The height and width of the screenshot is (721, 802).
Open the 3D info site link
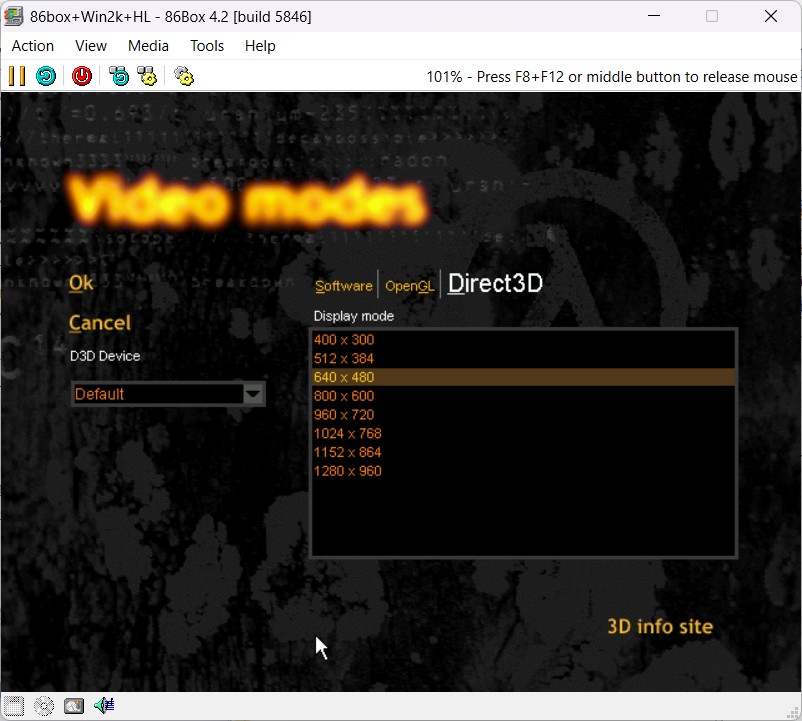click(x=660, y=626)
